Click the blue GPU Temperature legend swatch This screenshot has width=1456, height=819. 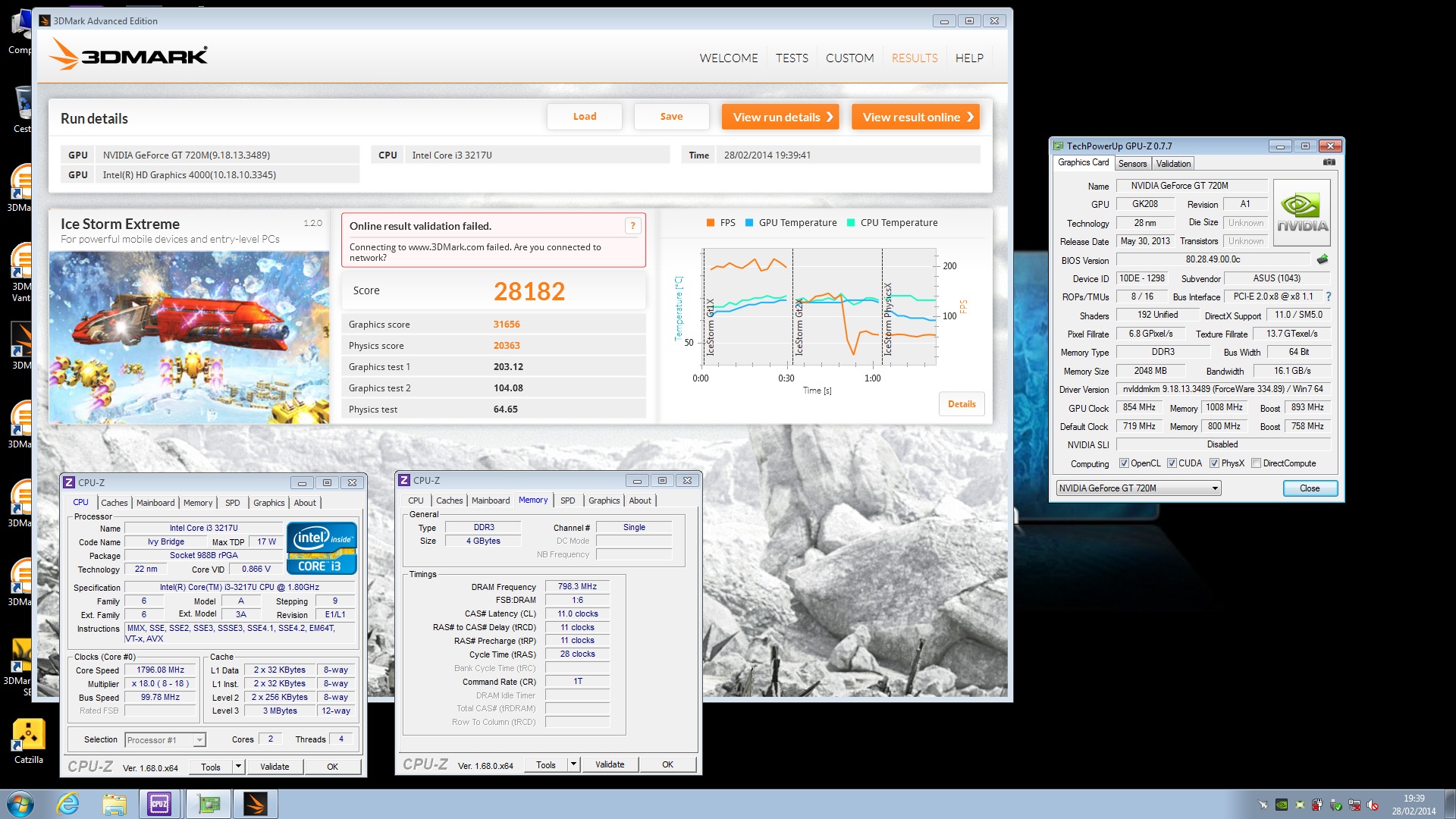click(x=749, y=223)
